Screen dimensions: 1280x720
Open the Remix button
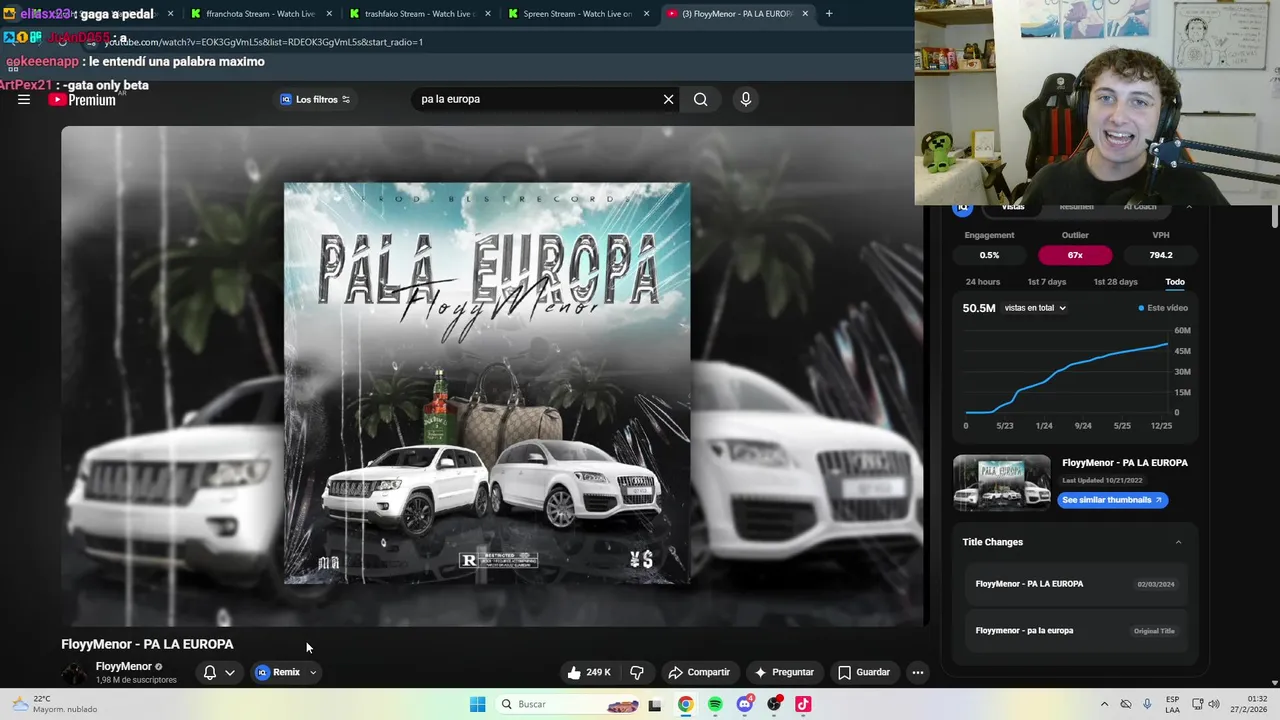[x=278, y=672]
